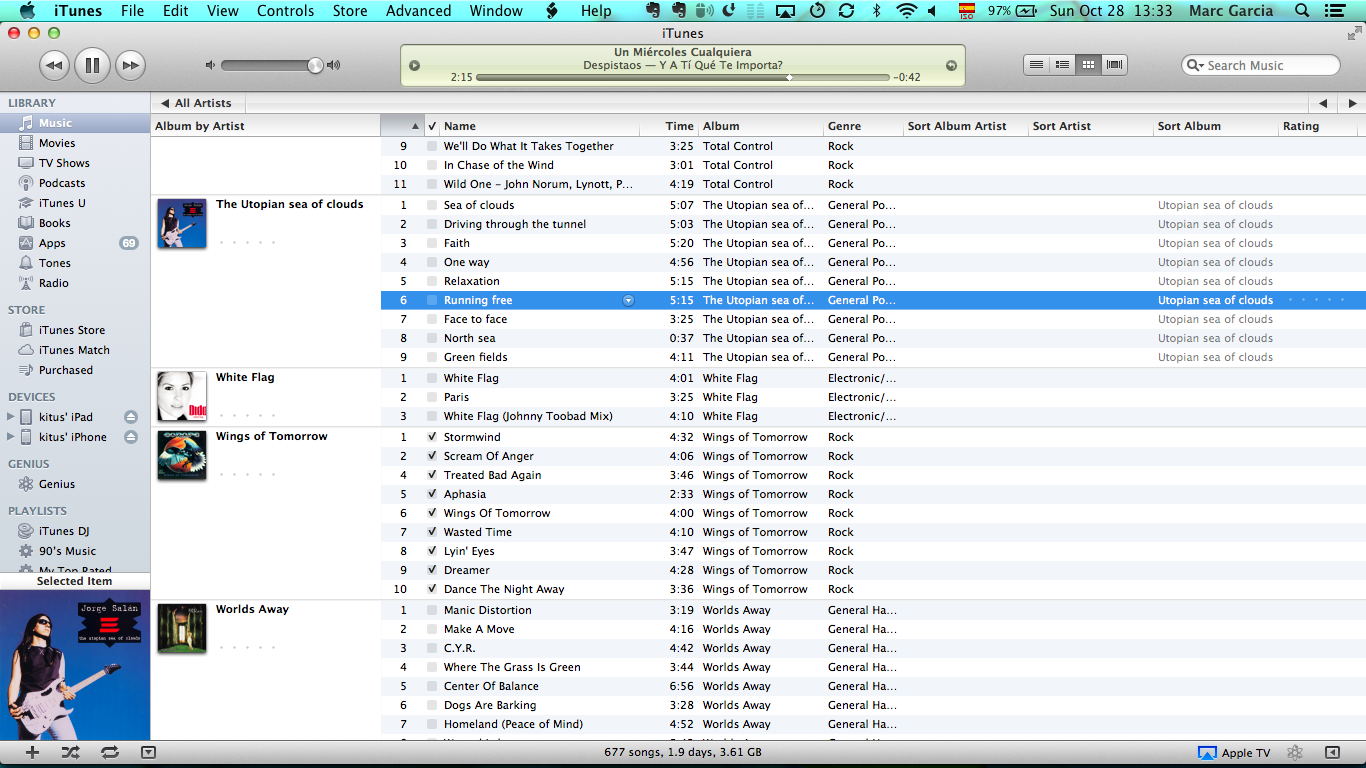Show Purchased items
Image resolution: width=1366 pixels, height=768 pixels.
click(66, 370)
